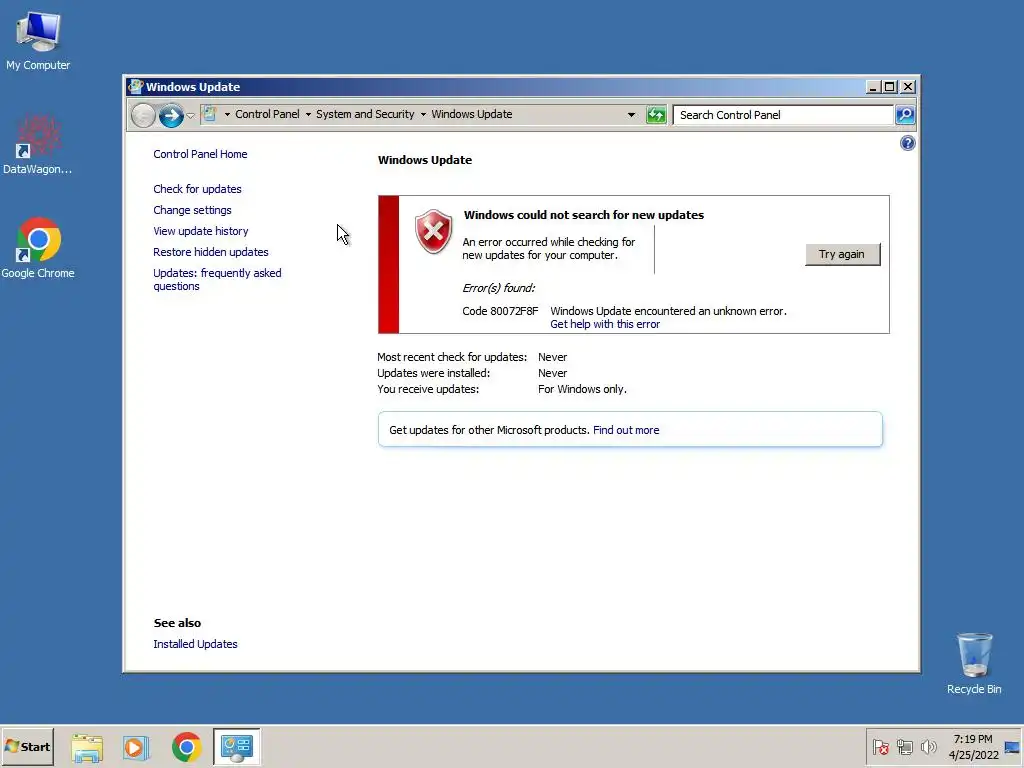Viewport: 1024px width, 768px height.
Task: Click inside Search Control Panel field
Action: tap(782, 115)
